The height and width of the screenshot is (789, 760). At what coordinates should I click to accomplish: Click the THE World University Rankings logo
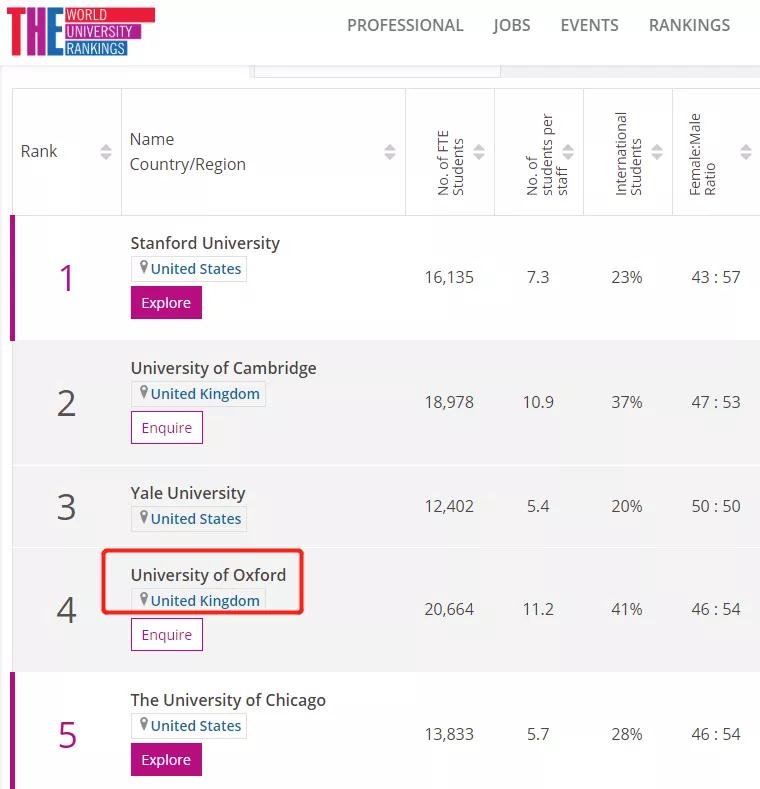pos(81,31)
